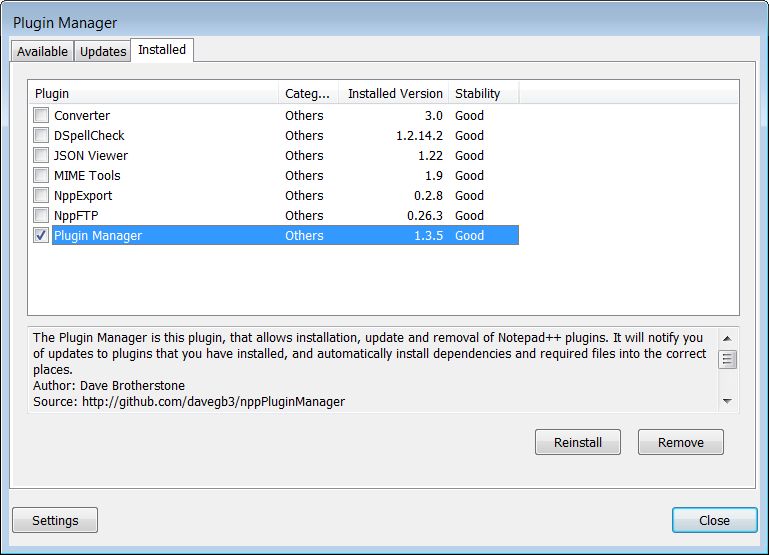This screenshot has width=769, height=555.
Task: Click version 1.9 in MIME Tools row
Action: pyautogui.click(x=434, y=176)
